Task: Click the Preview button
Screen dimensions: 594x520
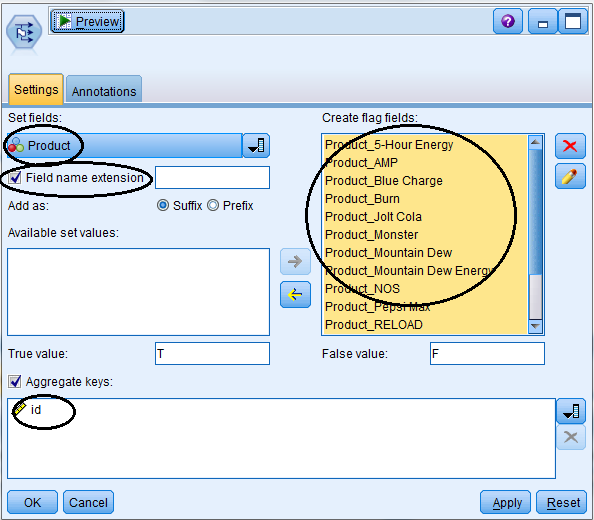Action: pyautogui.click(x=88, y=22)
